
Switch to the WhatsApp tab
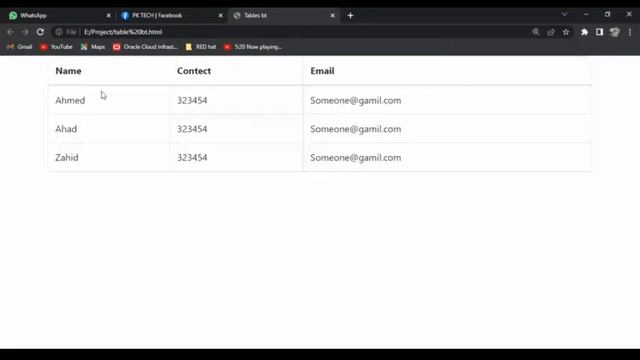click(60, 16)
